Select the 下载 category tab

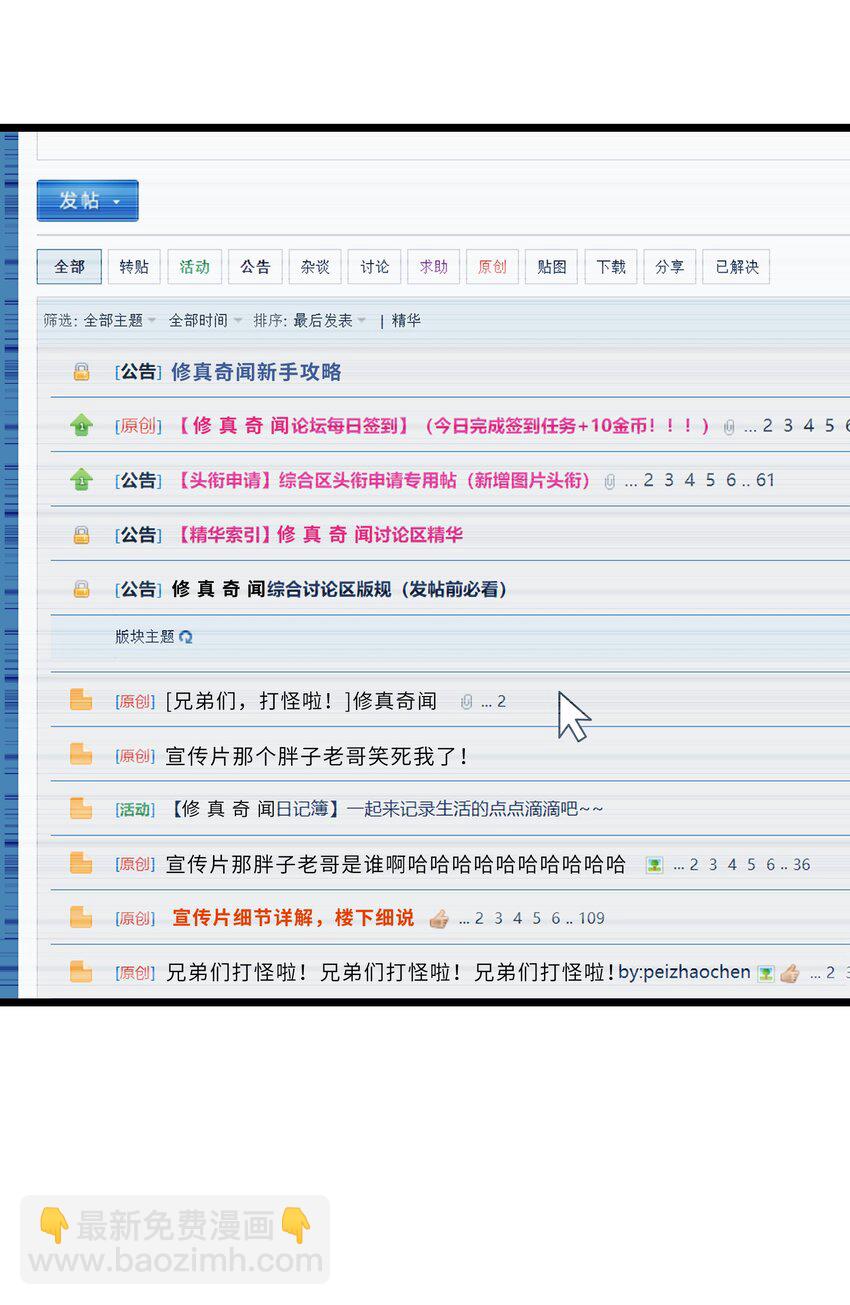[x=610, y=267]
